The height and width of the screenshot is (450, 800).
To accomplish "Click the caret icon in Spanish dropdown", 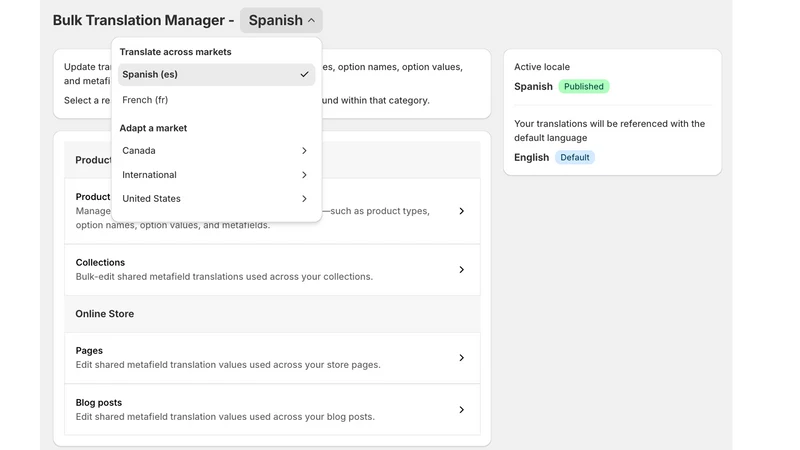I will coord(311,20).
